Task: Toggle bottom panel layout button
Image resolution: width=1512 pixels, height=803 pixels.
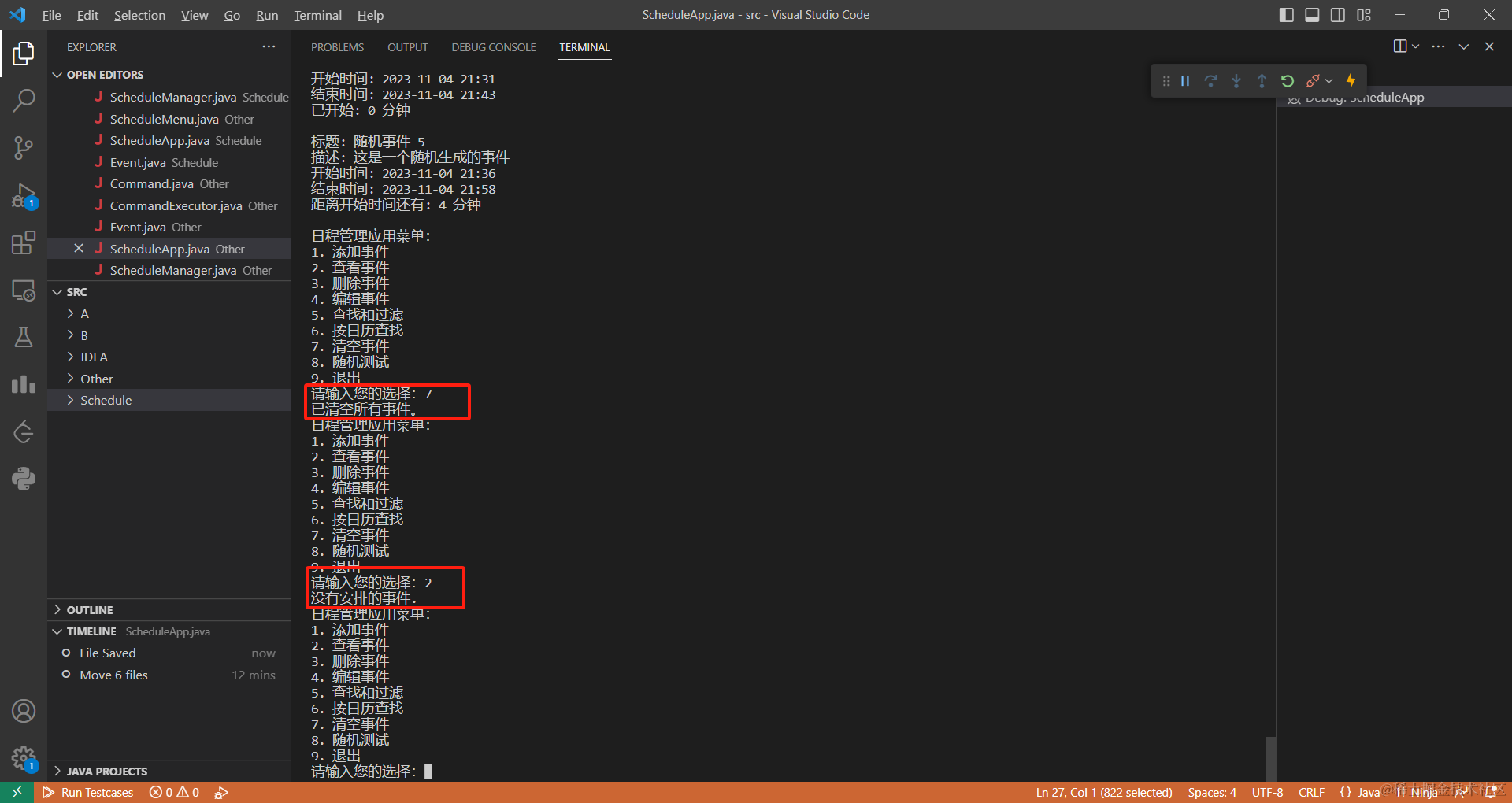Action: (1312, 15)
